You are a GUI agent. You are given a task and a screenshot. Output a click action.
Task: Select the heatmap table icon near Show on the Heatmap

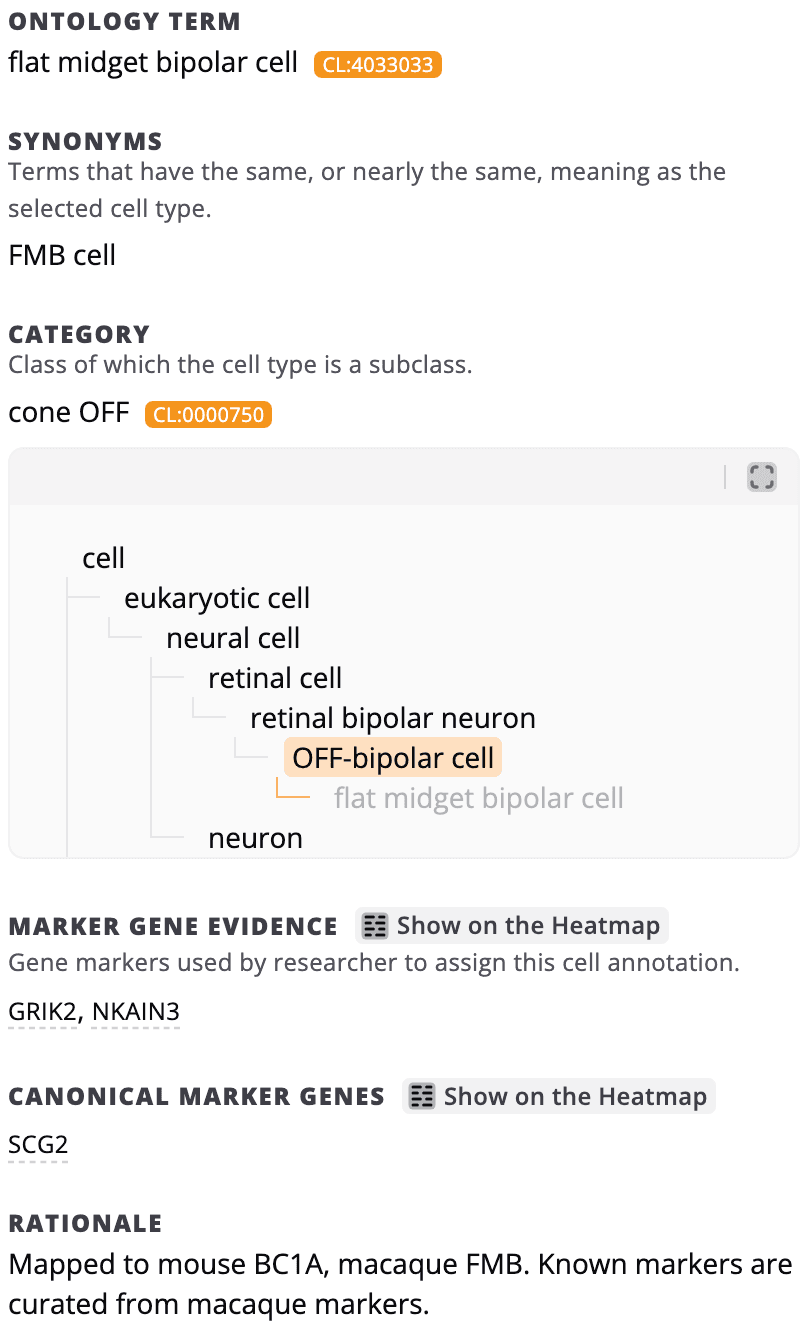pyautogui.click(x=375, y=925)
